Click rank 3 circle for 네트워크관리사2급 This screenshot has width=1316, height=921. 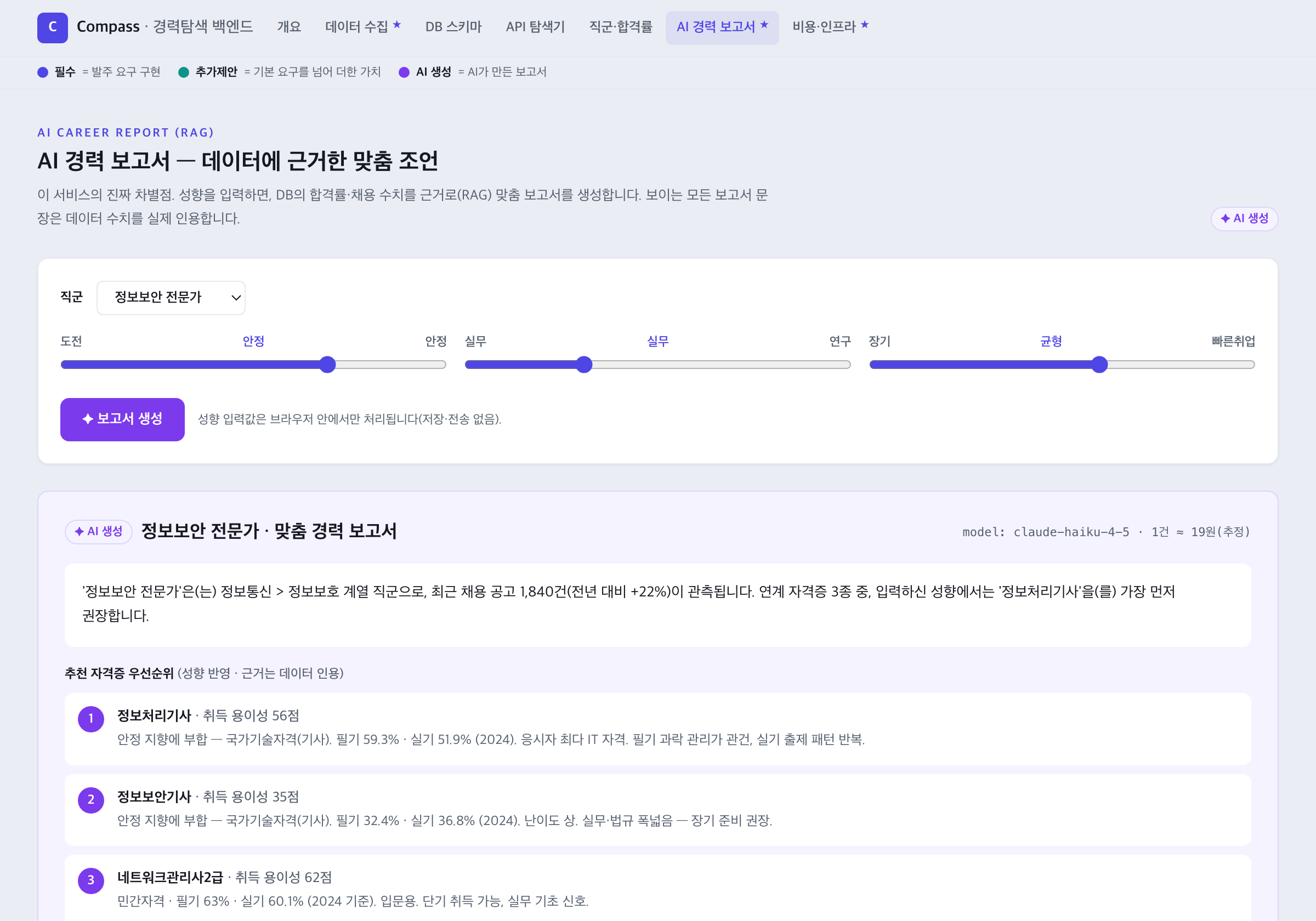pos(90,880)
